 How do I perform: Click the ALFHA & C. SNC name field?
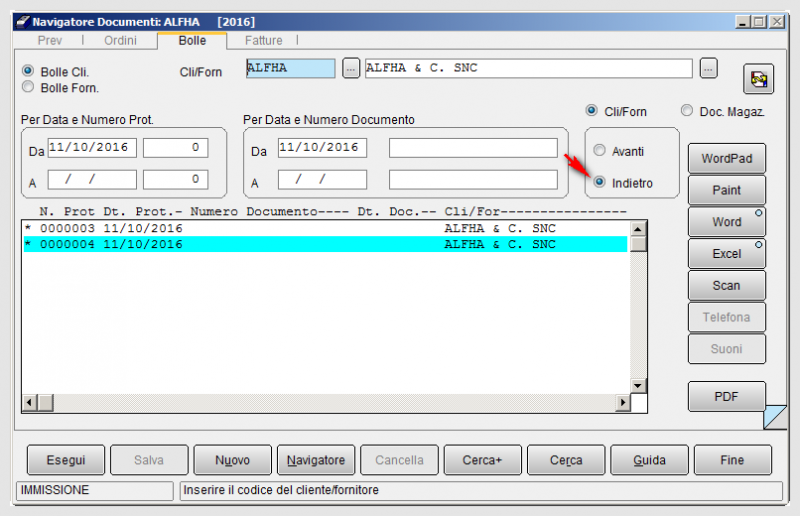click(529, 68)
